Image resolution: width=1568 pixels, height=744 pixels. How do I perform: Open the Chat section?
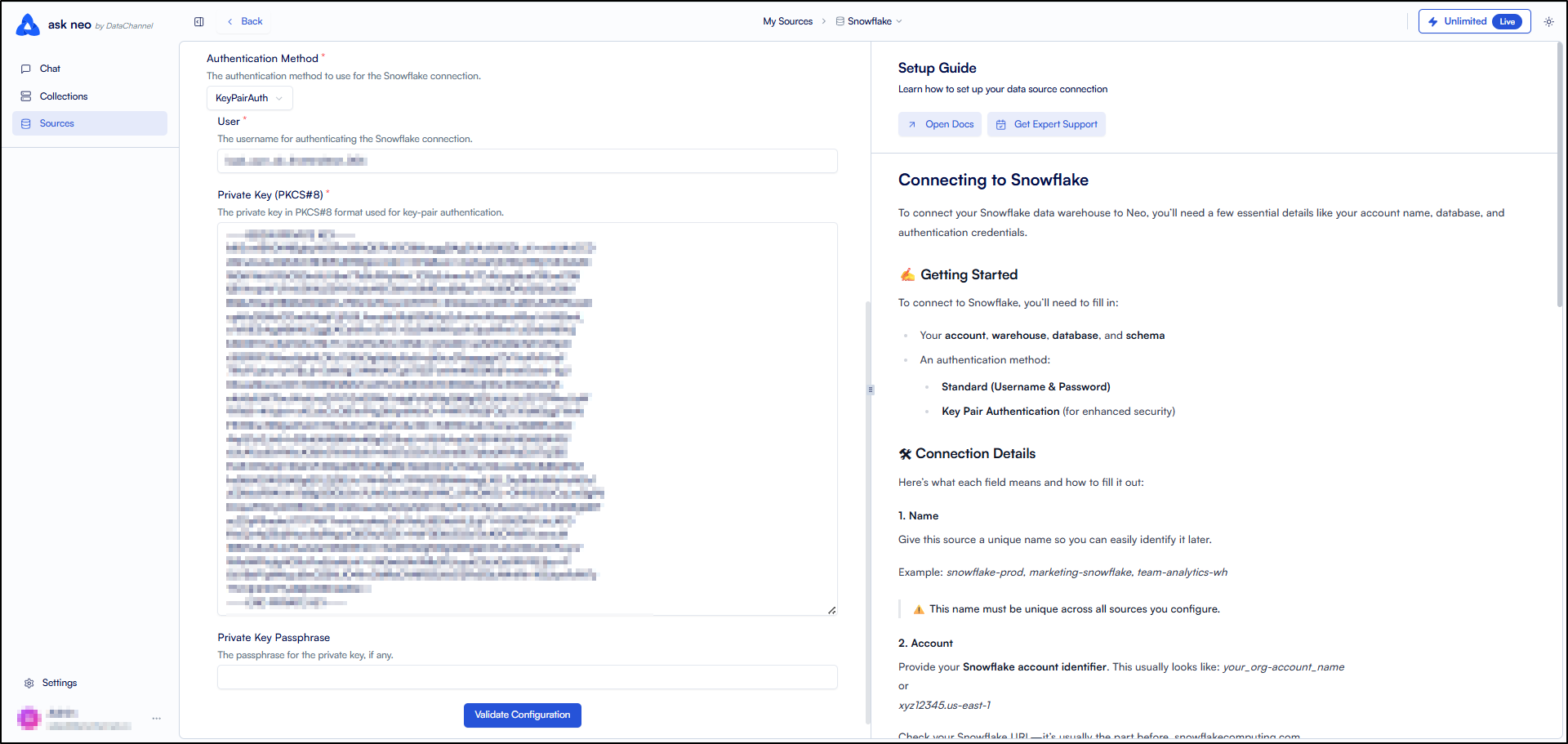90,69
